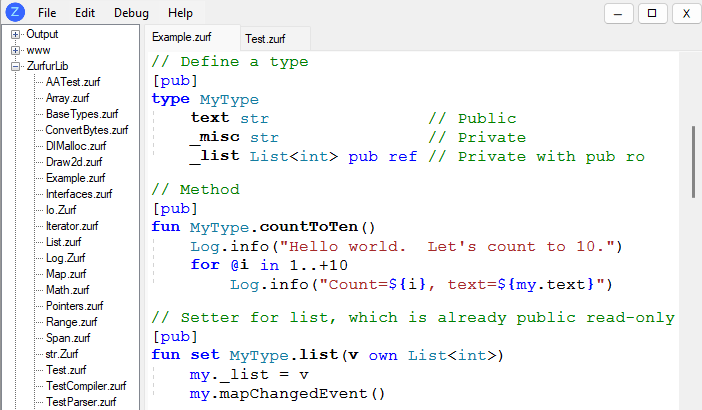The image size is (702, 410).
Task: Open Draw2d.zurf in the file tree
Action: point(74,162)
